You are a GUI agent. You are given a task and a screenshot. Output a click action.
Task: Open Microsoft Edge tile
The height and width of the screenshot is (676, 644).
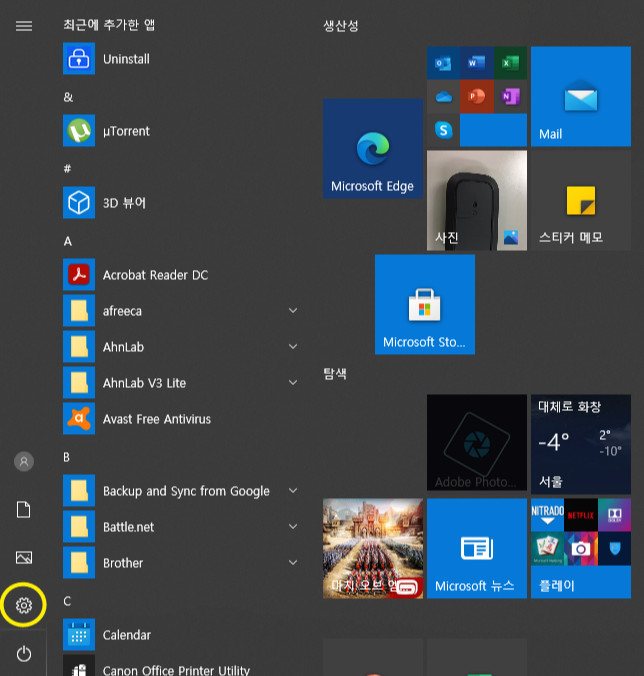(373, 148)
